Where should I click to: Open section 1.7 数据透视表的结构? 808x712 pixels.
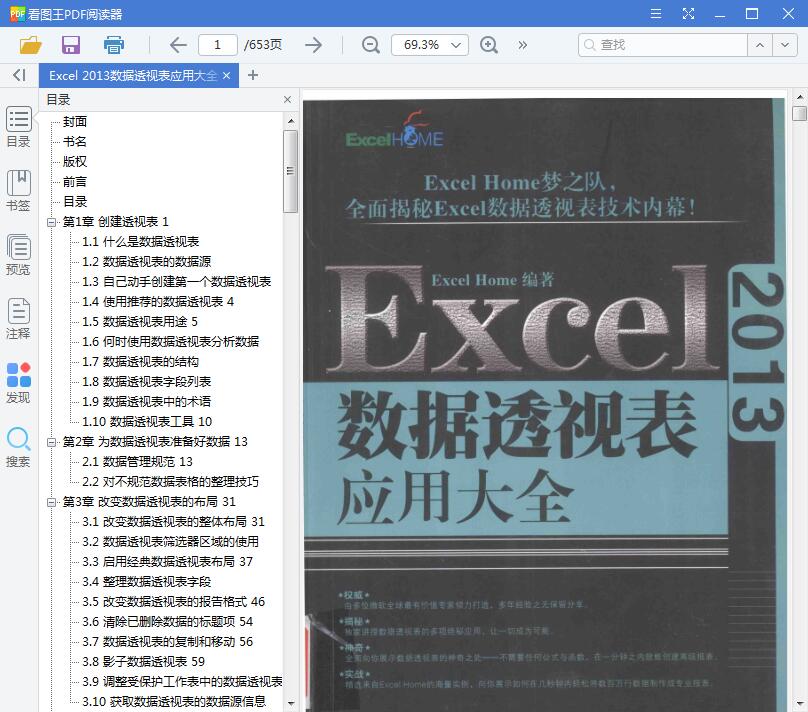(x=141, y=362)
